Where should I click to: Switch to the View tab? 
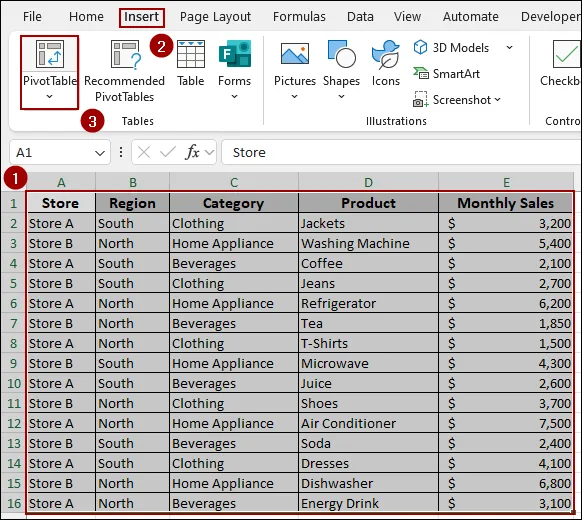click(x=408, y=17)
